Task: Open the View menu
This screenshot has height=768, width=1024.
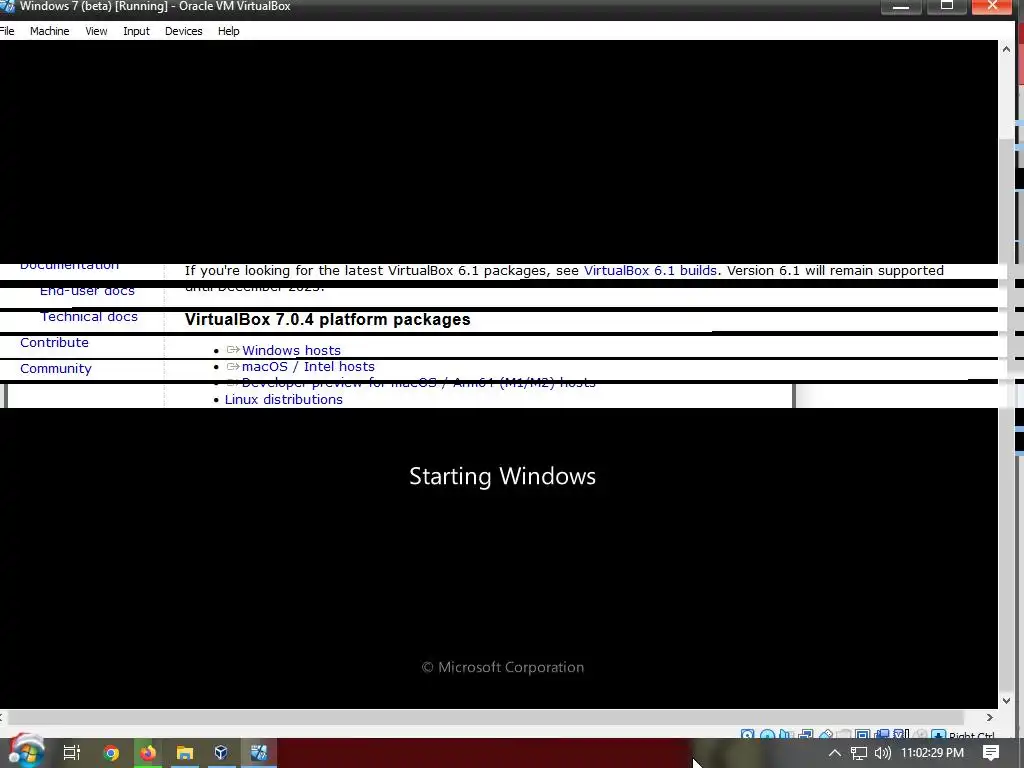Action: click(x=96, y=31)
